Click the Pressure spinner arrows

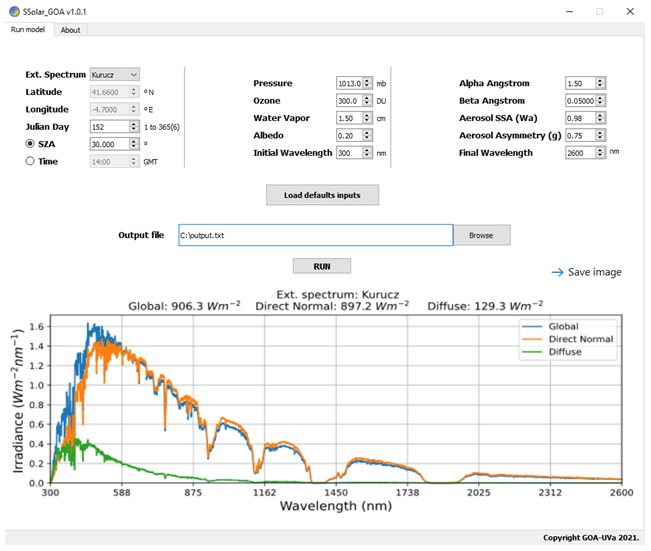(367, 84)
